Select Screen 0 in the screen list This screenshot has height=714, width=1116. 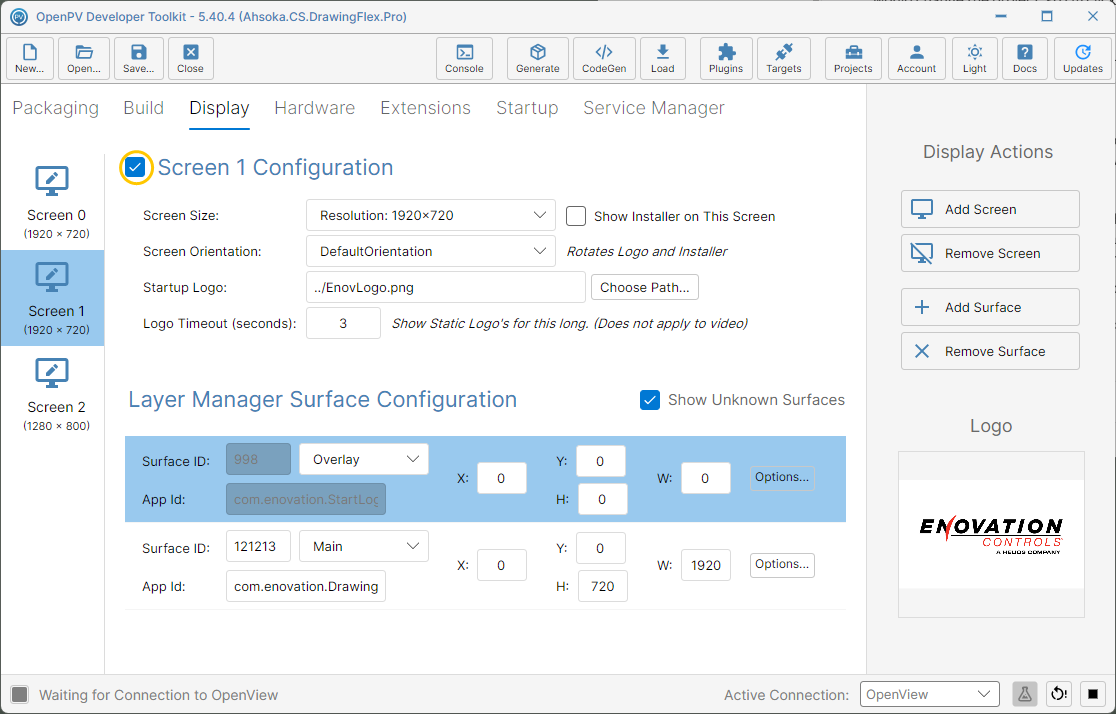click(x=53, y=202)
